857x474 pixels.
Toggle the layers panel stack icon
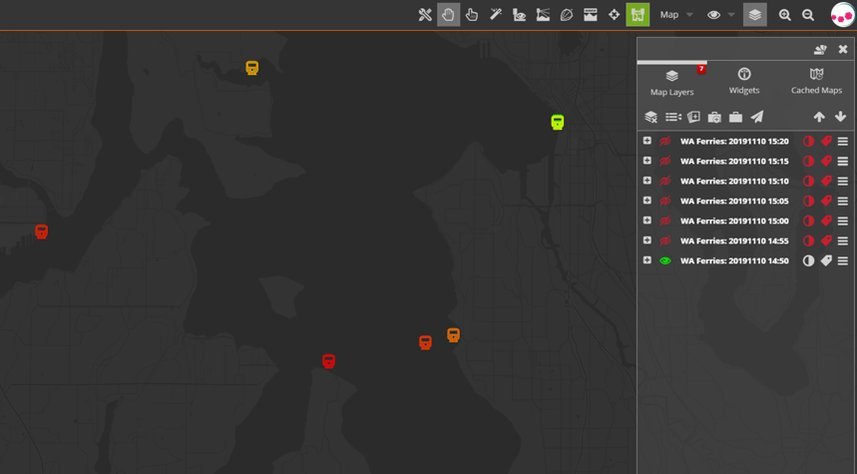pos(755,15)
